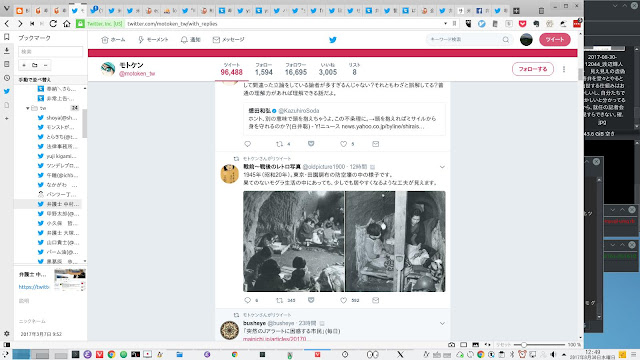Go forward to the next page
640x360 pixels.
pyautogui.click(x=20, y=24)
